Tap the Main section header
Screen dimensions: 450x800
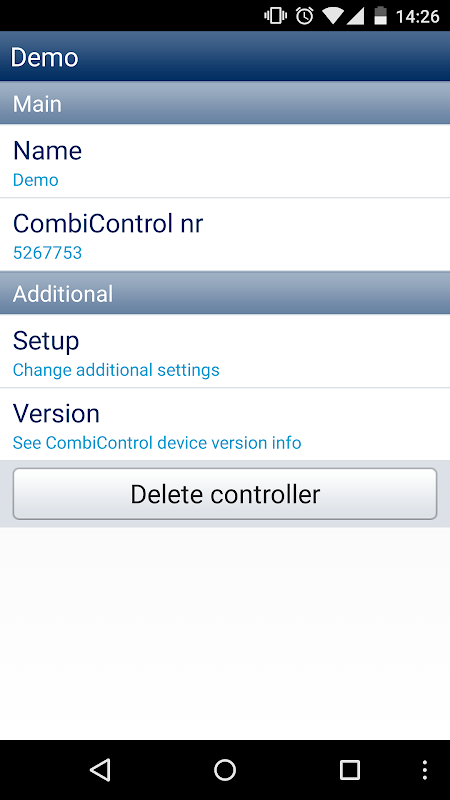[x=225, y=104]
